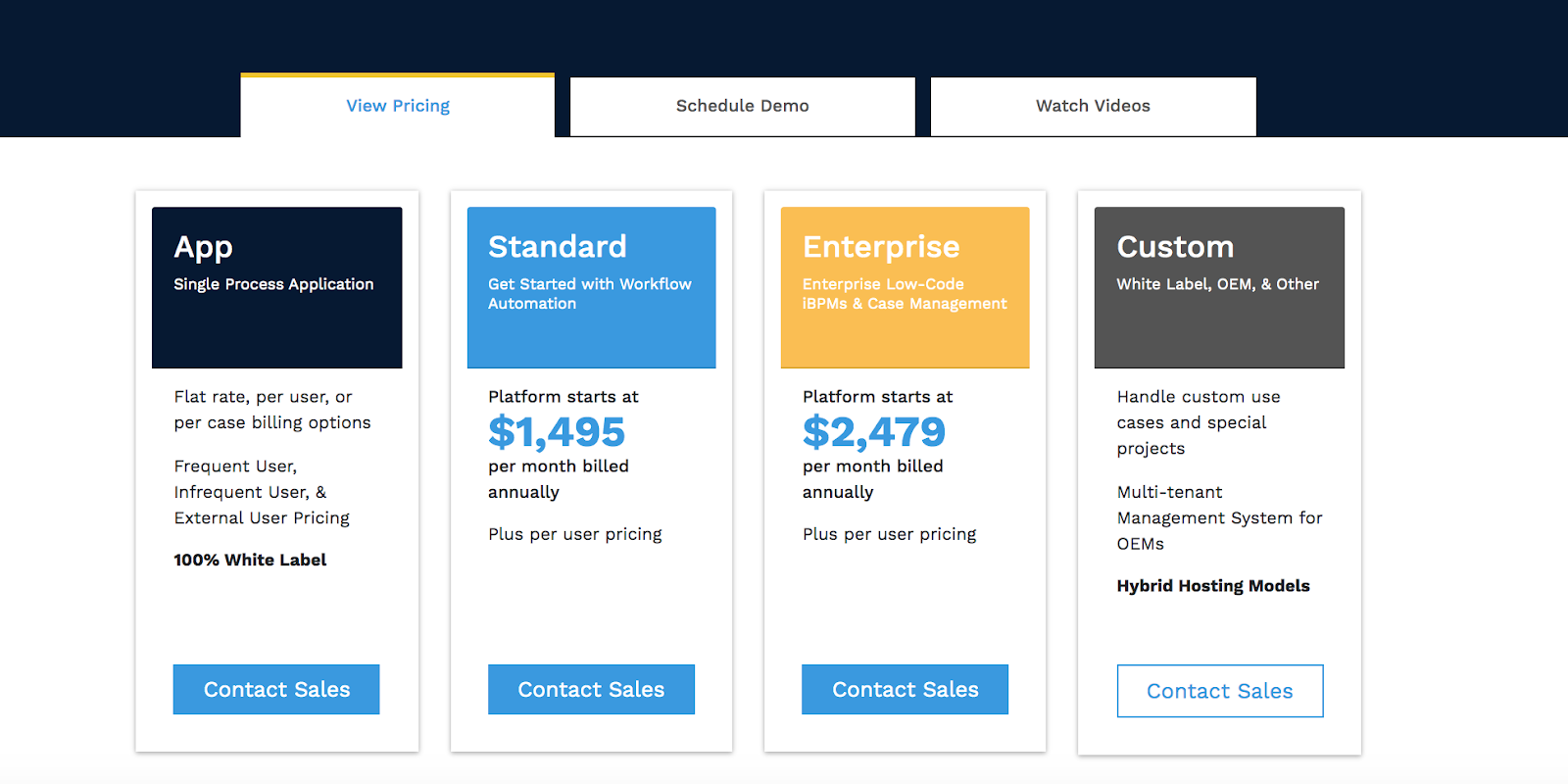Select the Hybrid Hosting Models text
Screen dimensions: 1568x784
click(1213, 586)
